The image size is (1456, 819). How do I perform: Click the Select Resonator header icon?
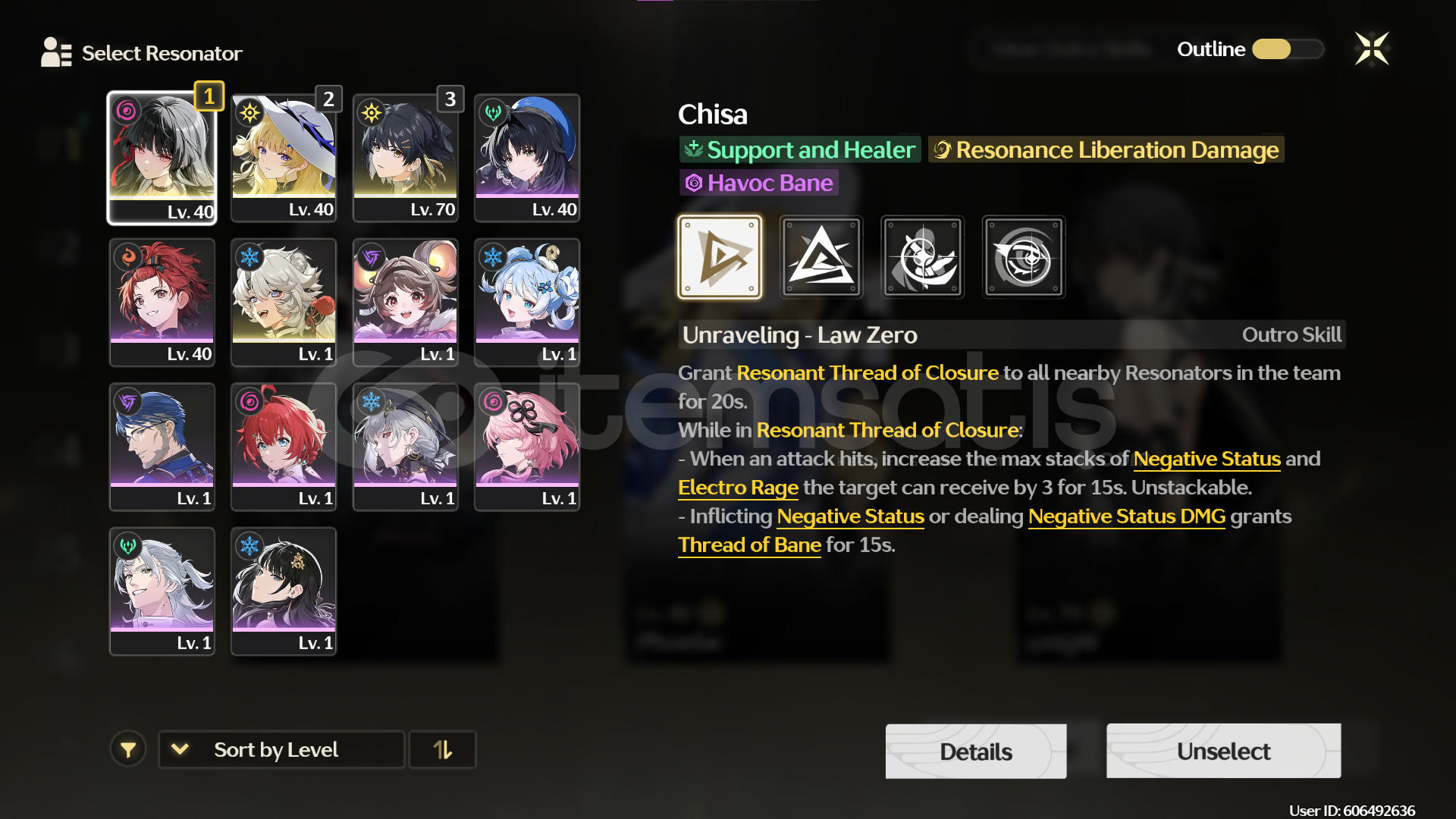56,52
